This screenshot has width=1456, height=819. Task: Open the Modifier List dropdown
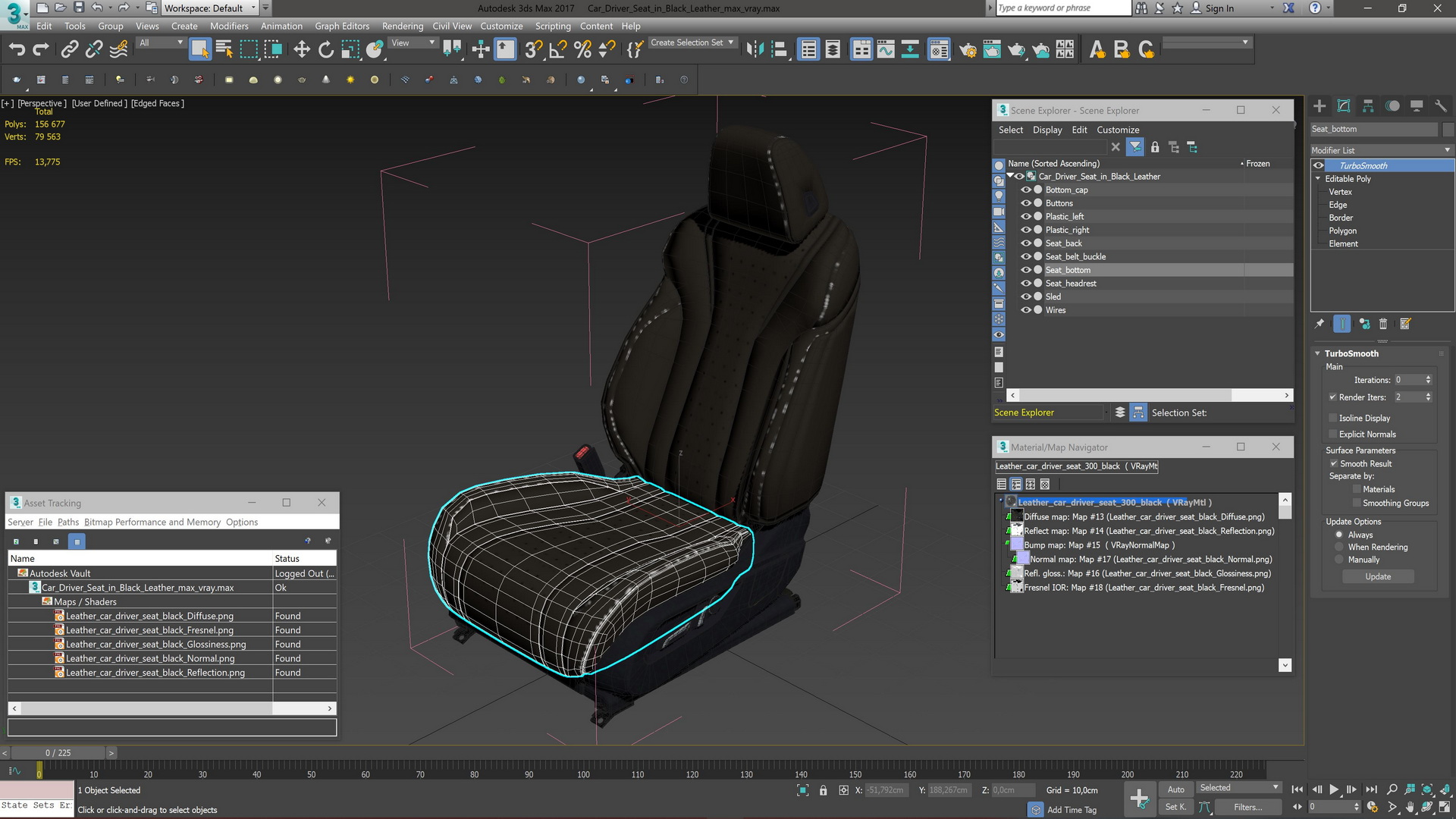pyautogui.click(x=1382, y=150)
